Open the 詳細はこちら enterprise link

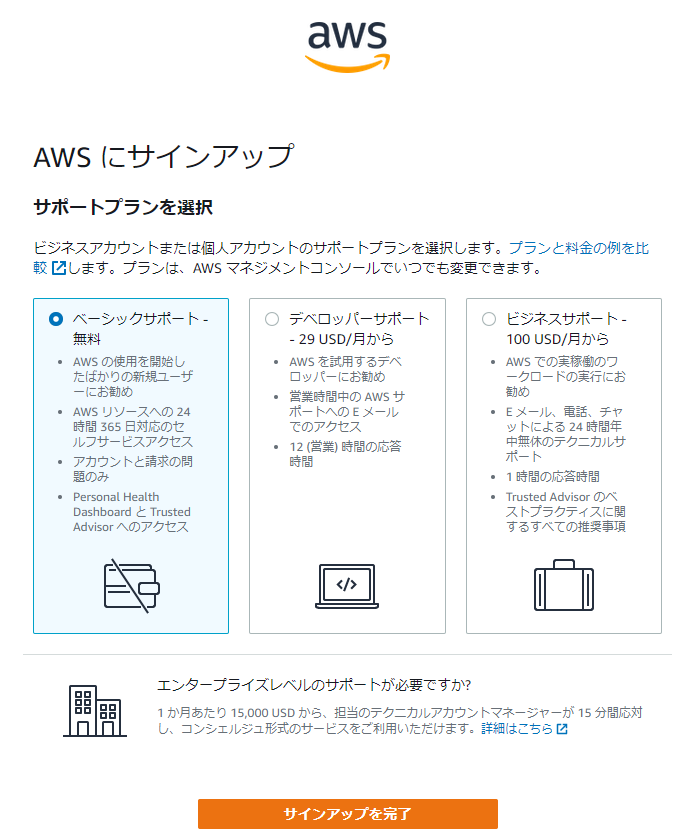(517, 729)
